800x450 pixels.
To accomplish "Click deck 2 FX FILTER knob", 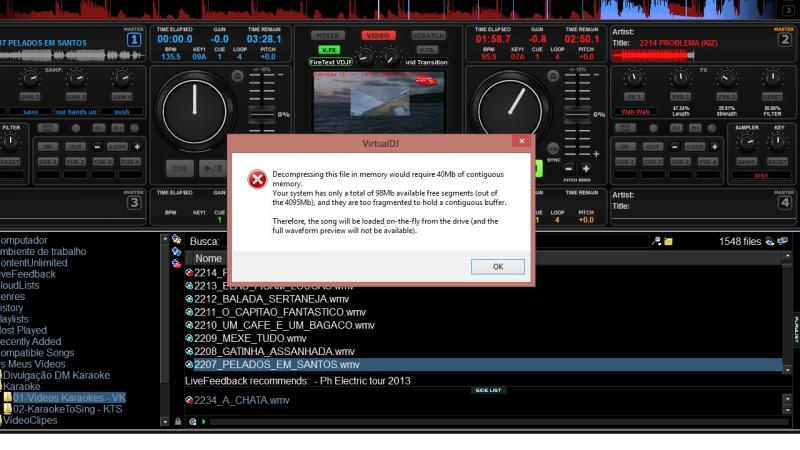I will tap(772, 78).
